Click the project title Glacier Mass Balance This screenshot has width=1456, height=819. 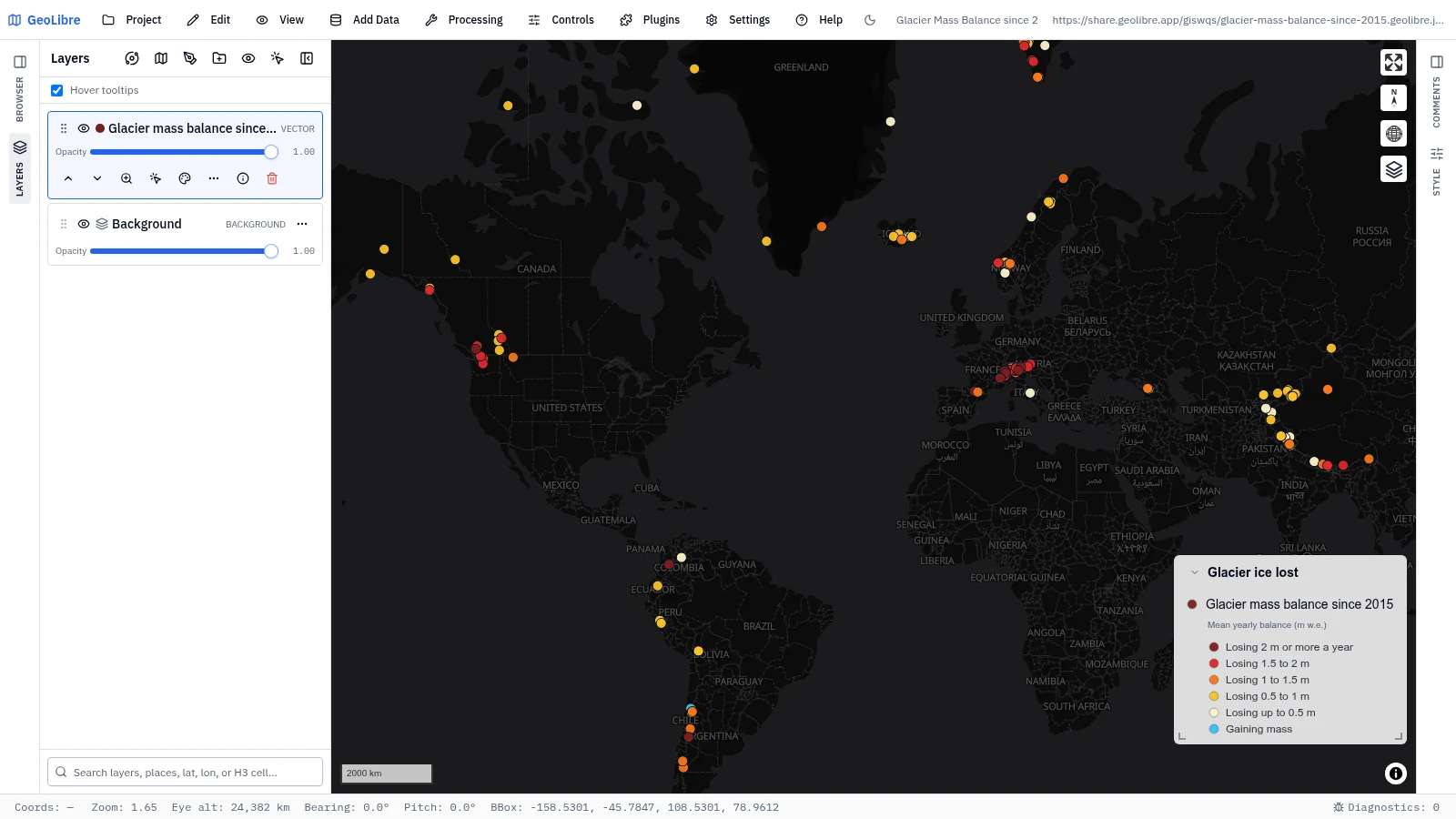click(966, 19)
